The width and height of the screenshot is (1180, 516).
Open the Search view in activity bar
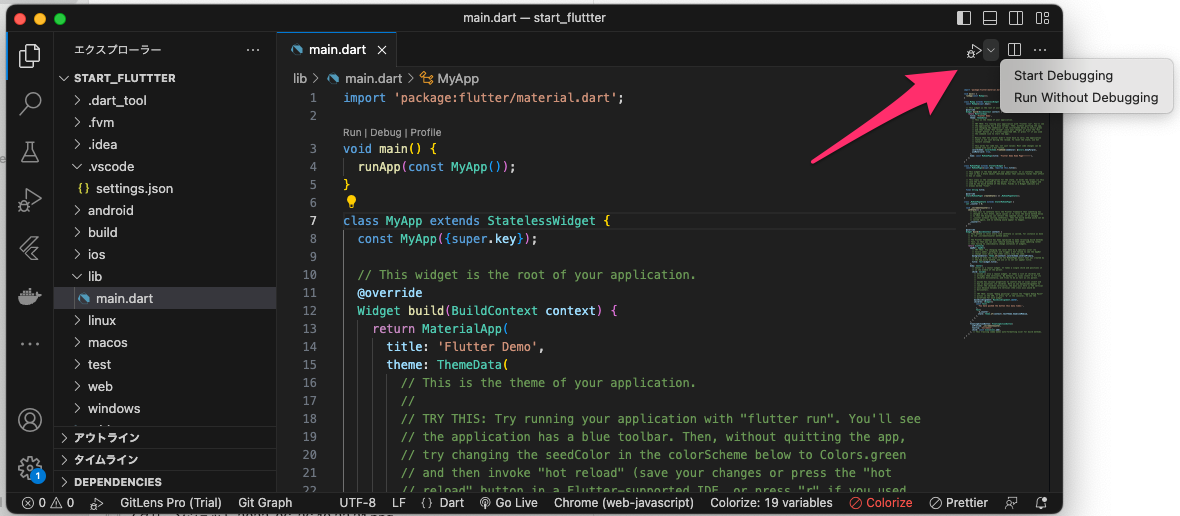(29, 103)
